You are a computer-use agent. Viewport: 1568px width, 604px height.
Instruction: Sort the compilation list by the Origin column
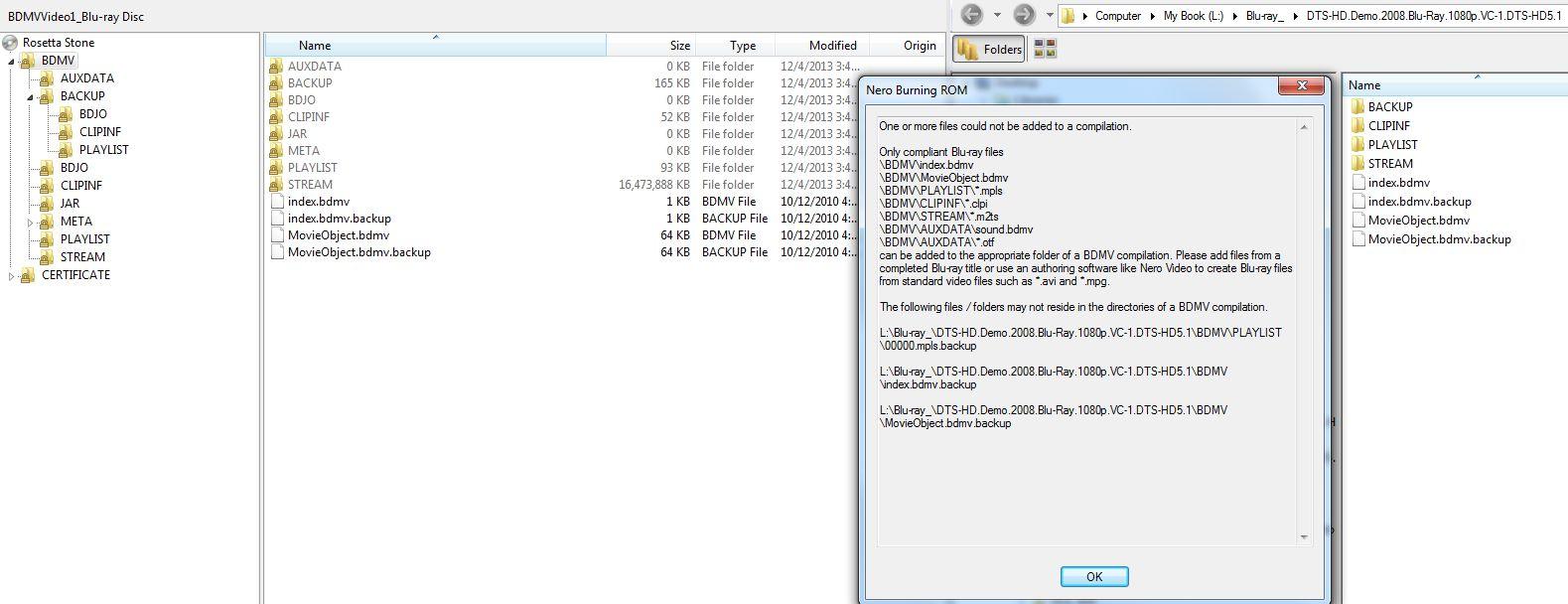click(x=908, y=45)
